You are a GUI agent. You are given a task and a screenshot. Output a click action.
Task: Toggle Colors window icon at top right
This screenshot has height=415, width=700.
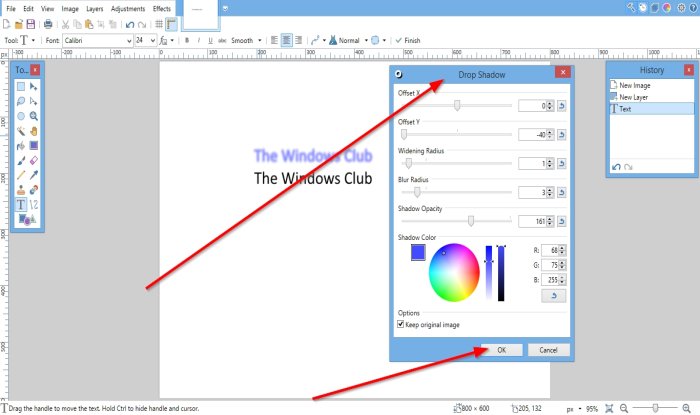[667, 8]
